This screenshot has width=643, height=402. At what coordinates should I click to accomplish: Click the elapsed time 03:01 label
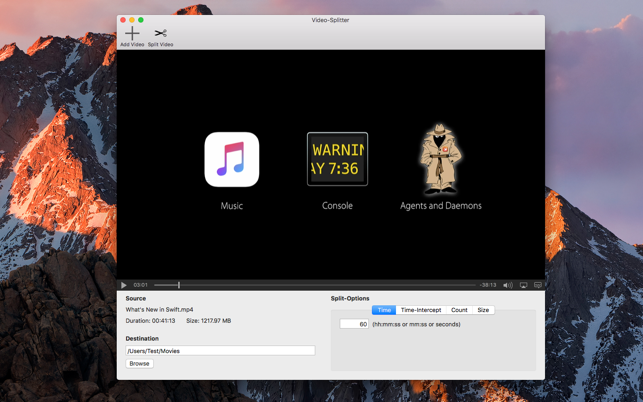coord(140,285)
